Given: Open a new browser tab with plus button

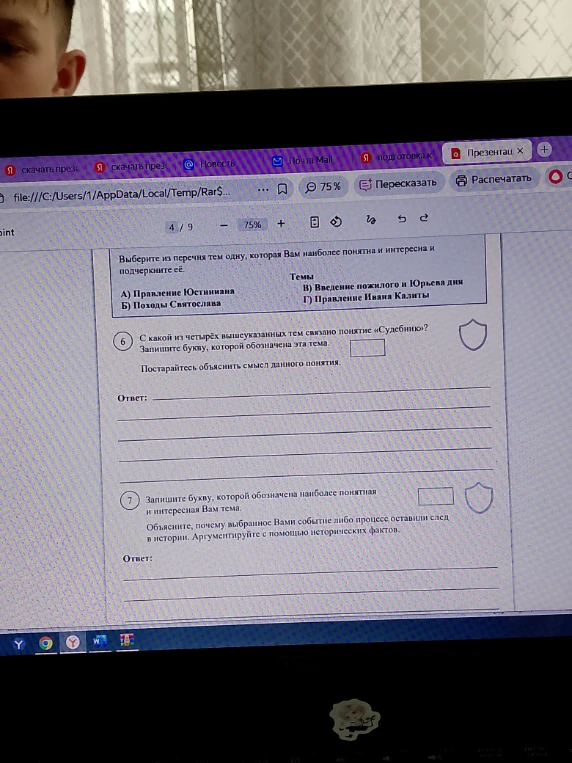Looking at the screenshot, I should (544, 149).
